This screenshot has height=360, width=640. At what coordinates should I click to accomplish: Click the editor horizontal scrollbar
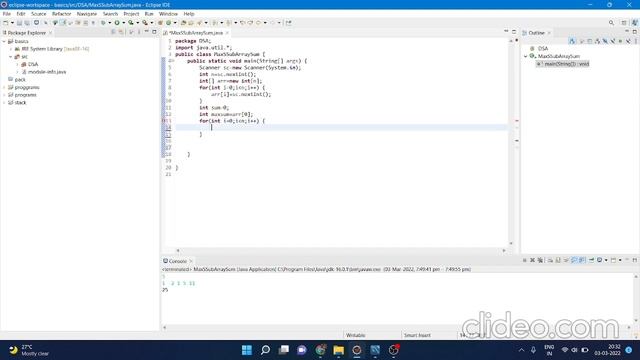click(x=341, y=250)
